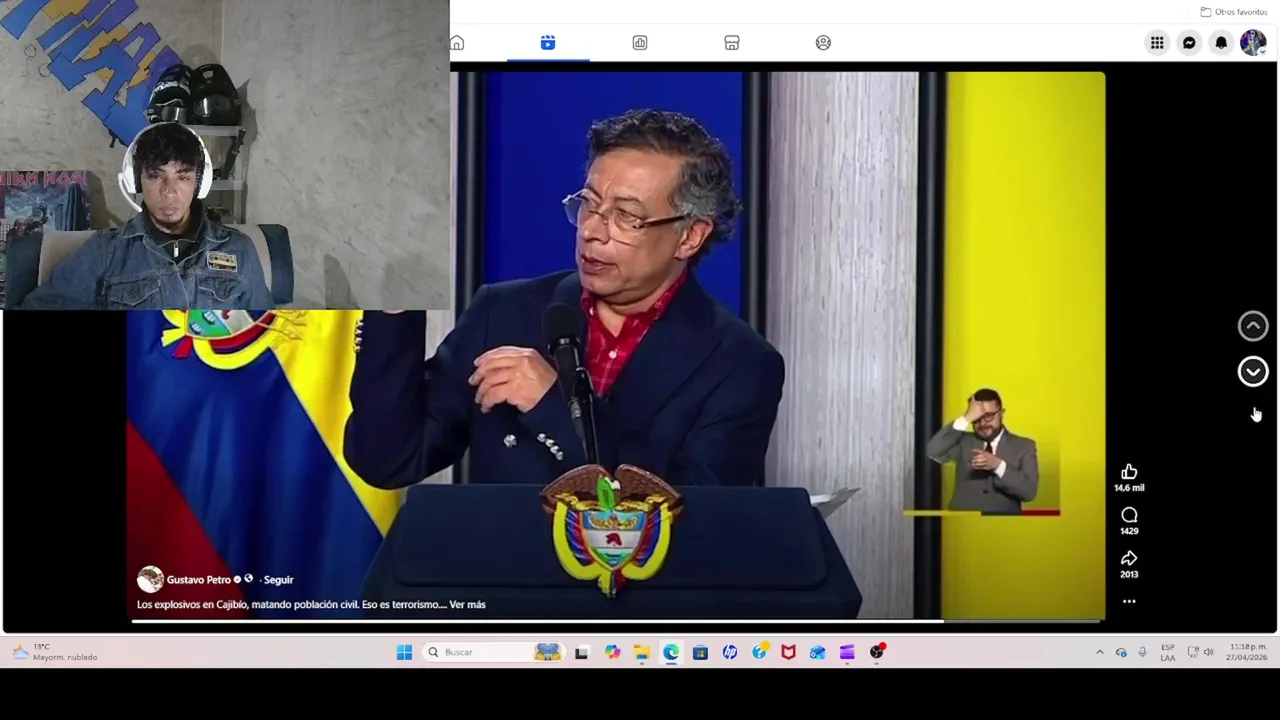The height and width of the screenshot is (720, 1280).
Task: Share the reel
Action: pos(1129,559)
